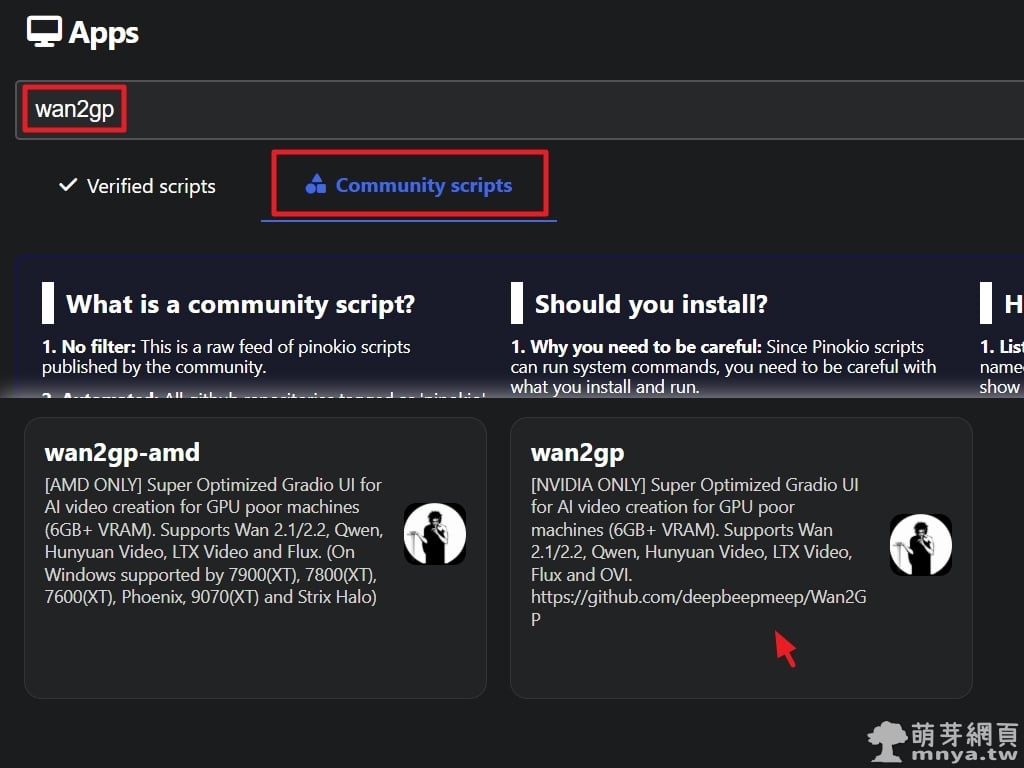Click the 'Should you install?' heading
The height and width of the screenshot is (768, 1024).
651,304
